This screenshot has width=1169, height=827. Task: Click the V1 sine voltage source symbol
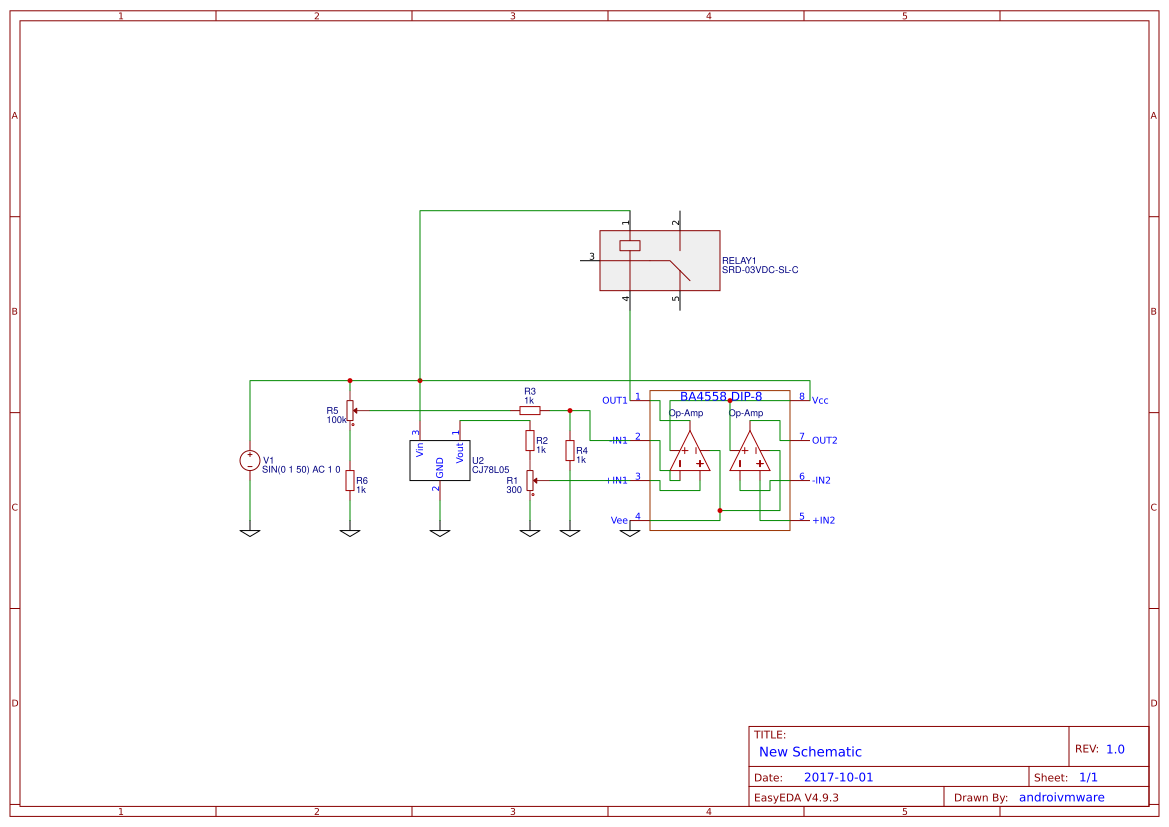click(249, 459)
